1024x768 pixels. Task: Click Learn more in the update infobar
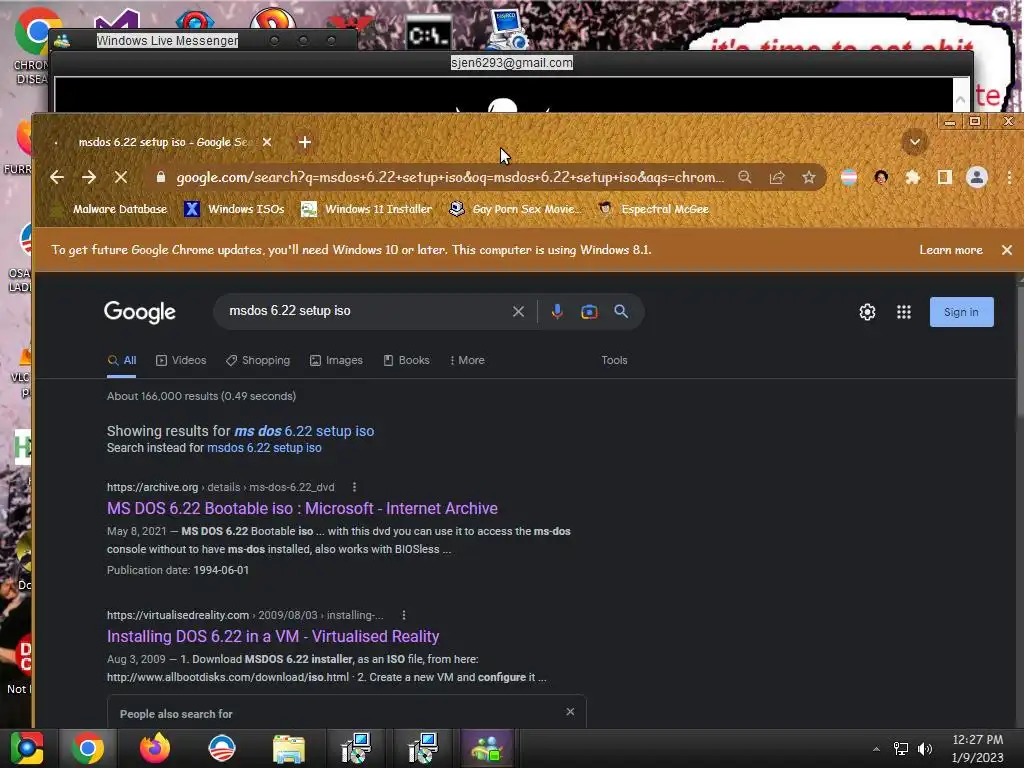tap(950, 249)
